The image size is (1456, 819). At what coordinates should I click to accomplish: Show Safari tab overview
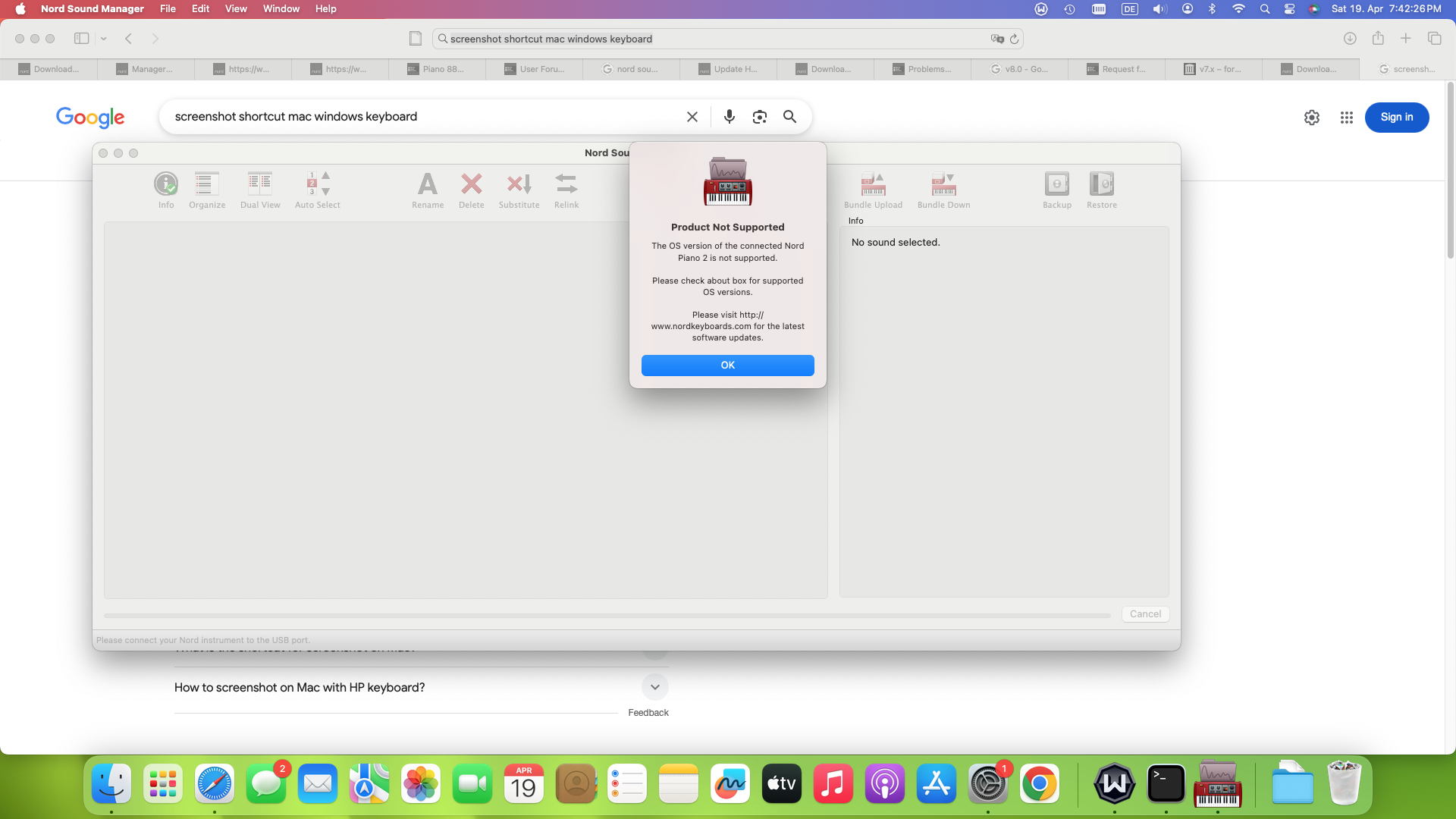coord(1434,39)
